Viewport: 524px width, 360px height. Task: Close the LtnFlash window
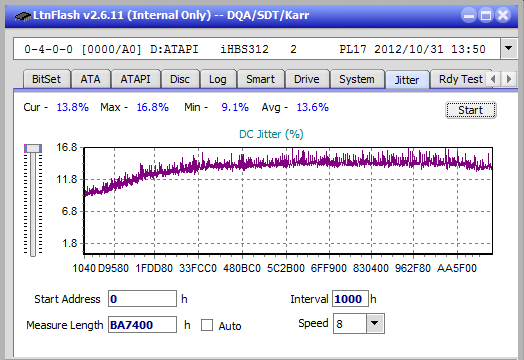503,15
